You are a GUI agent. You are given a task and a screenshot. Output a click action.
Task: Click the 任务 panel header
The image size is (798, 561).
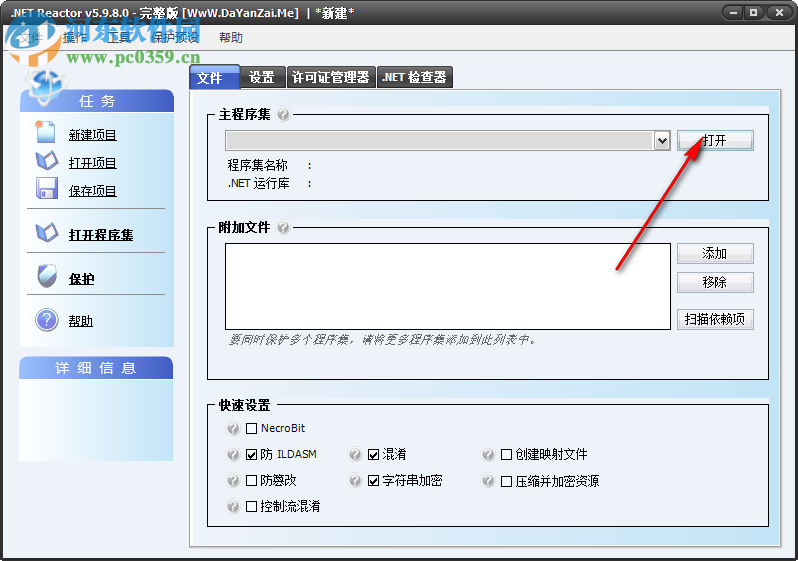click(97, 101)
